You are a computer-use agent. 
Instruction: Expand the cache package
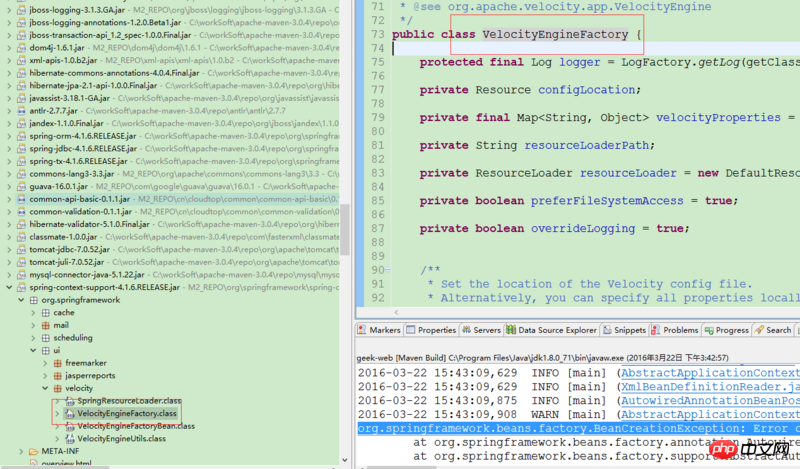34,312
